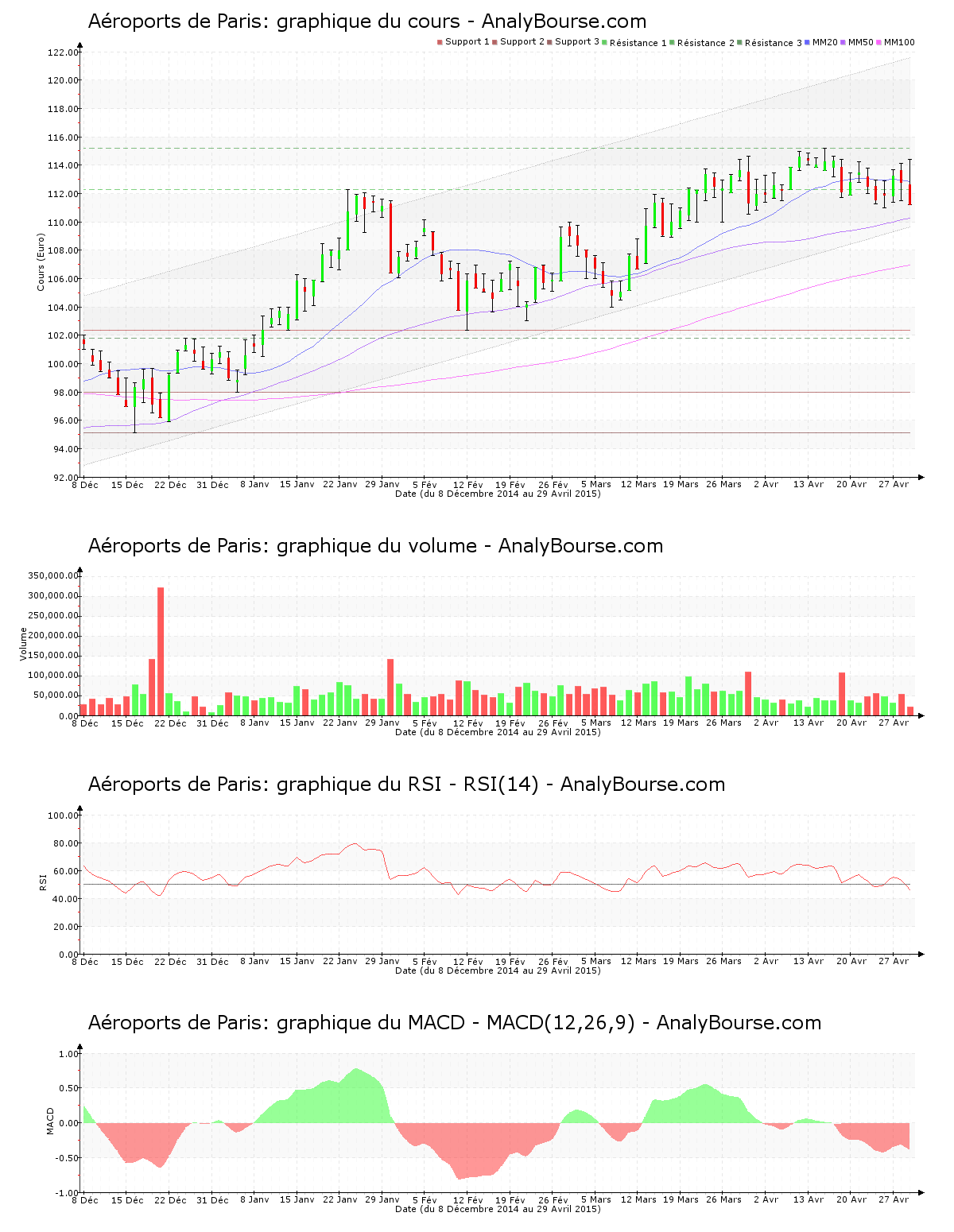Click the '50,000.00' volume axis value
The height and width of the screenshot is (1232, 954).
click(55, 695)
